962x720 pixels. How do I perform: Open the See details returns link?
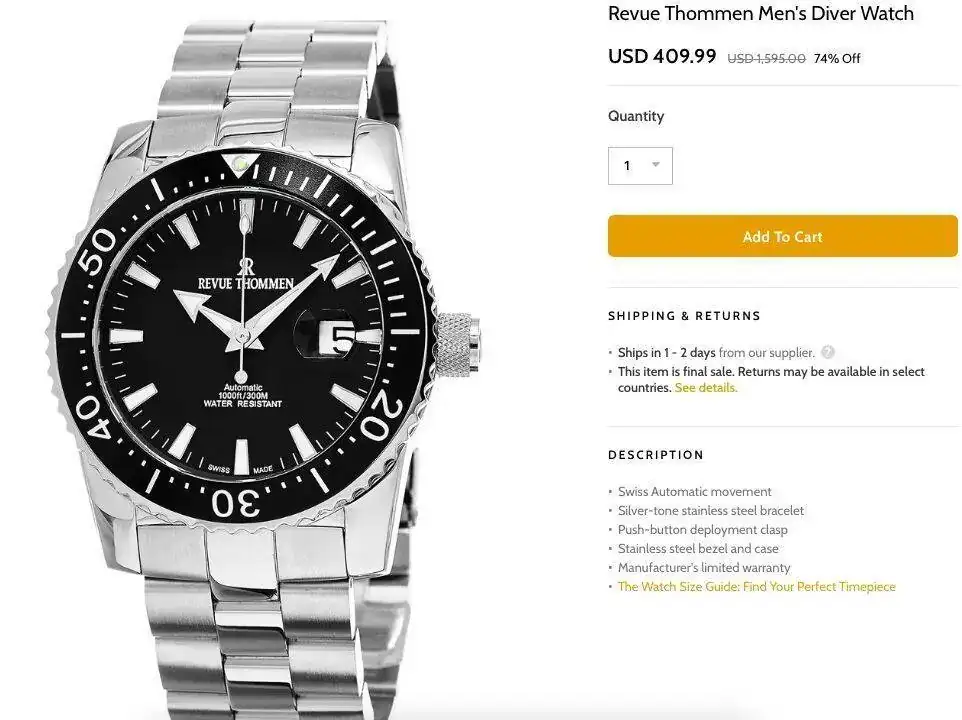[x=706, y=388]
